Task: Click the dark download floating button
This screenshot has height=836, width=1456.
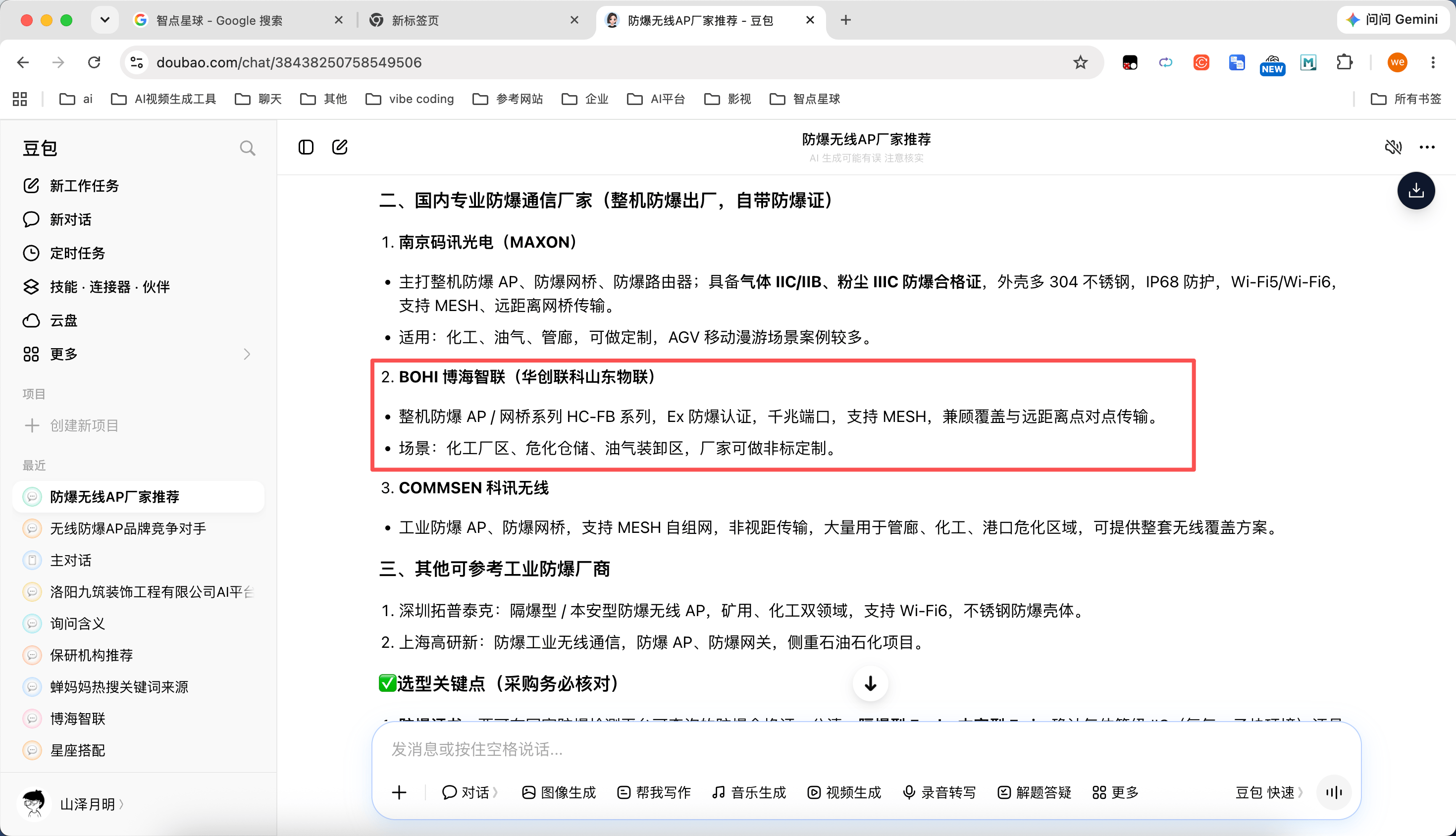Action: pos(1416,191)
